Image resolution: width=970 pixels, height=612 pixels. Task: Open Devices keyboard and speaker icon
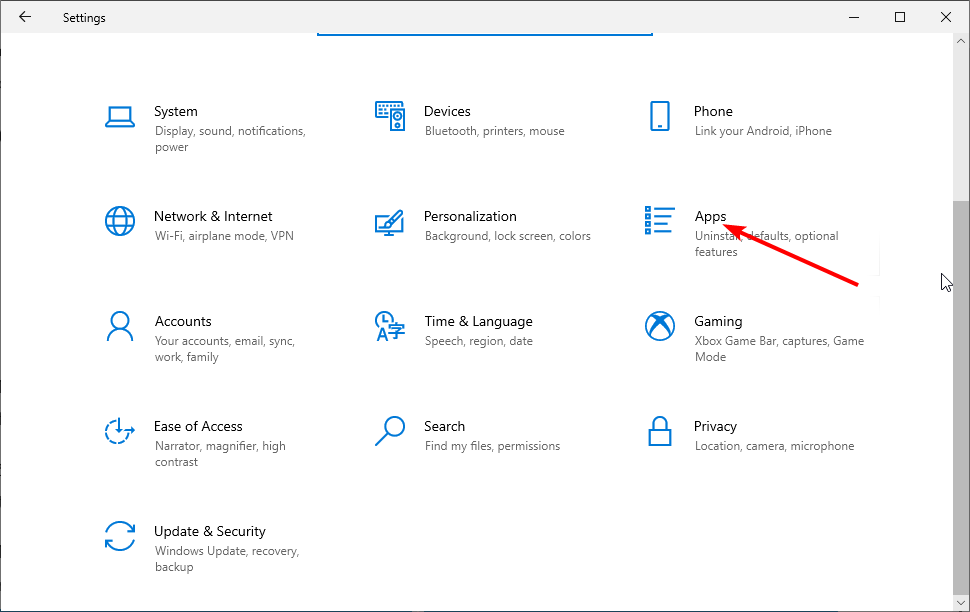click(x=390, y=116)
